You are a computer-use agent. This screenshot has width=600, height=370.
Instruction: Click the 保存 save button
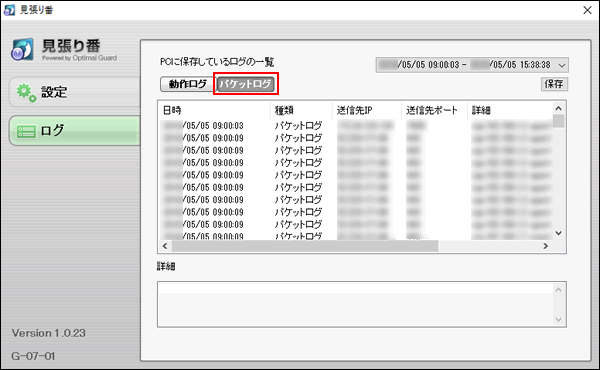[554, 84]
